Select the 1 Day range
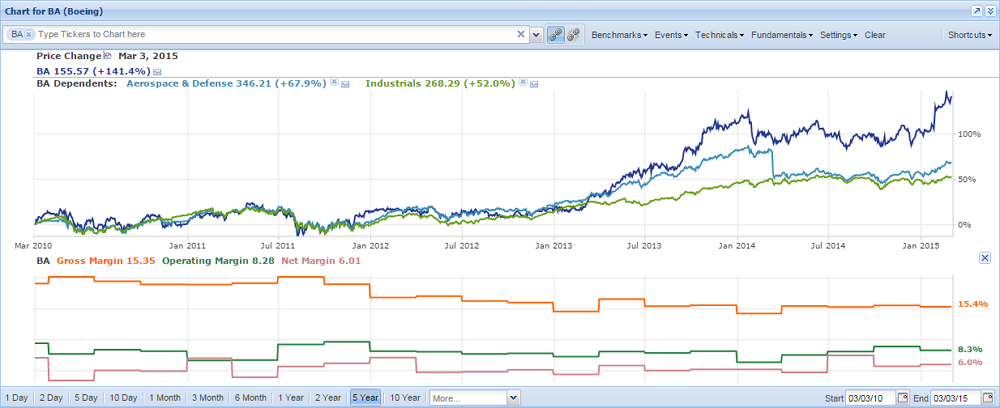 pos(16,398)
